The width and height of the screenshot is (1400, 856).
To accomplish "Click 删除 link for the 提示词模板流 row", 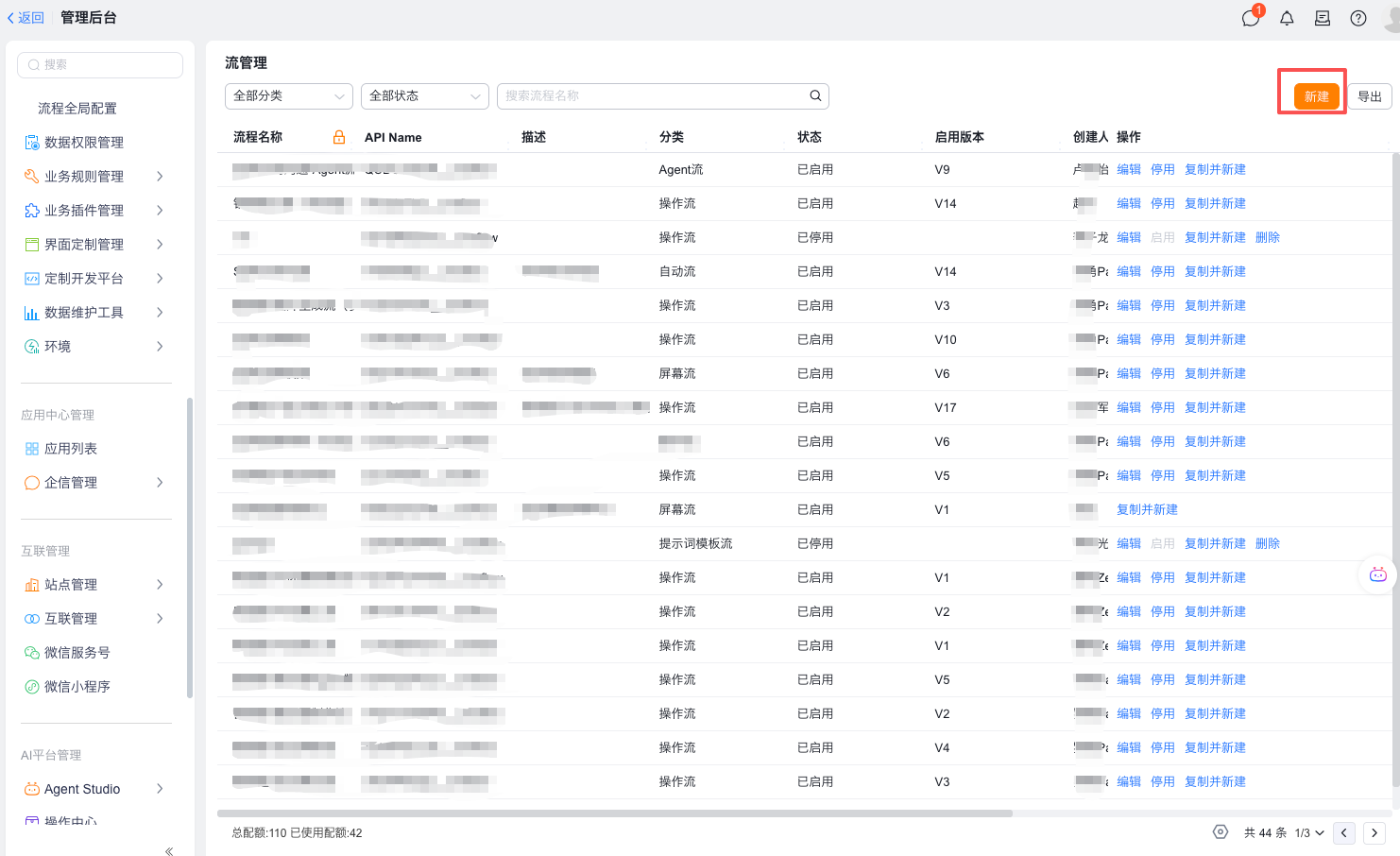I will [x=1267, y=543].
